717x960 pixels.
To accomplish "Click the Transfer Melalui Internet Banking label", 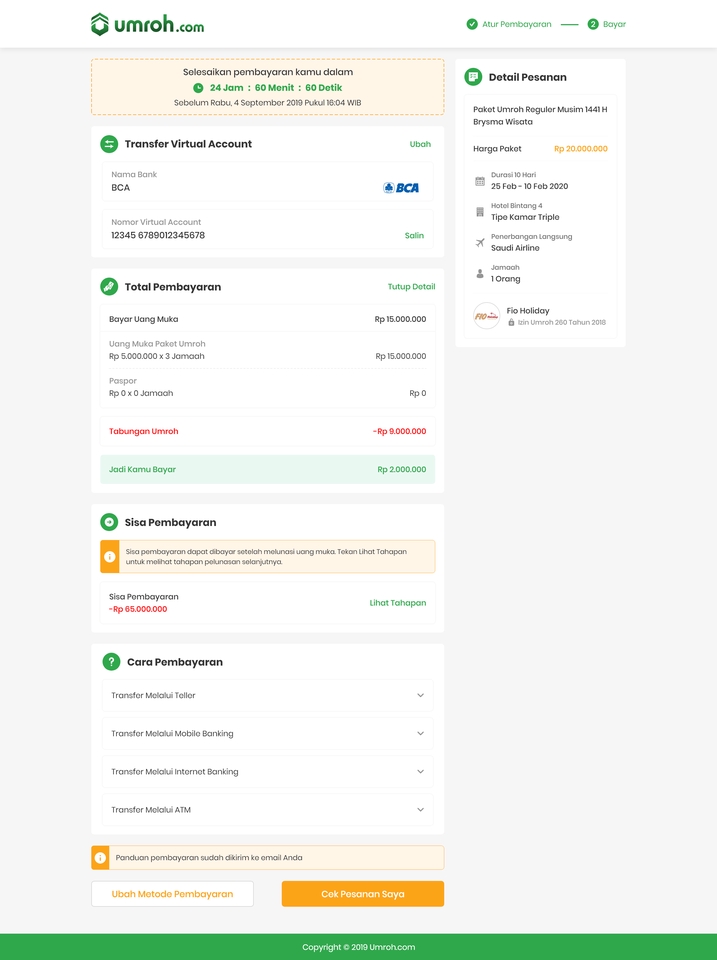I will coord(175,771).
